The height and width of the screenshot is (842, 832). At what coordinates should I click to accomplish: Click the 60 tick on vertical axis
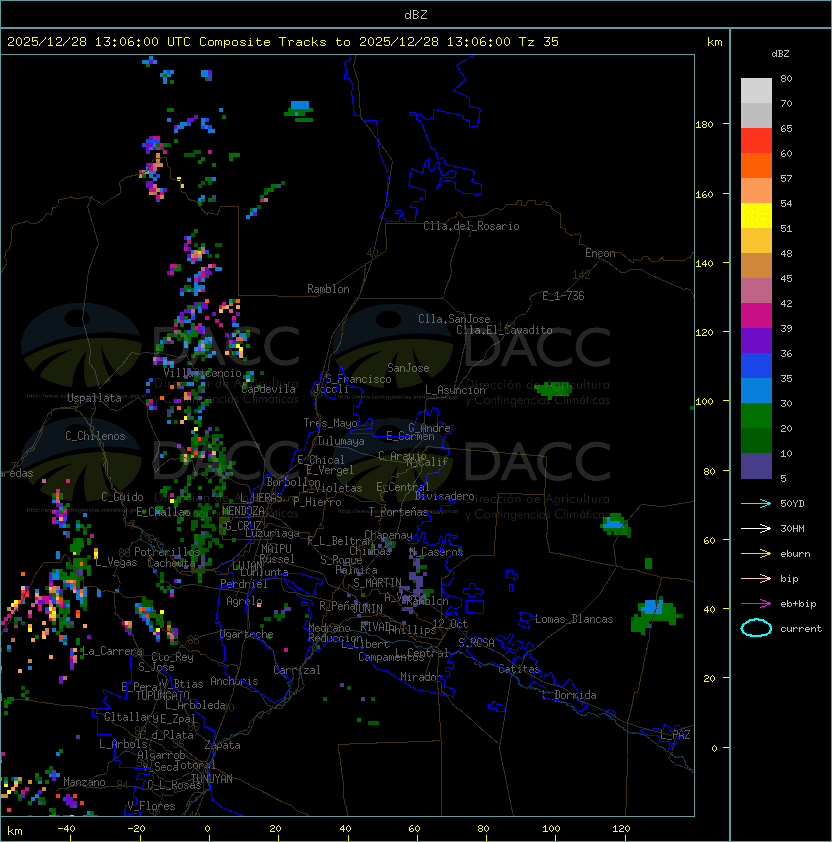pos(709,541)
